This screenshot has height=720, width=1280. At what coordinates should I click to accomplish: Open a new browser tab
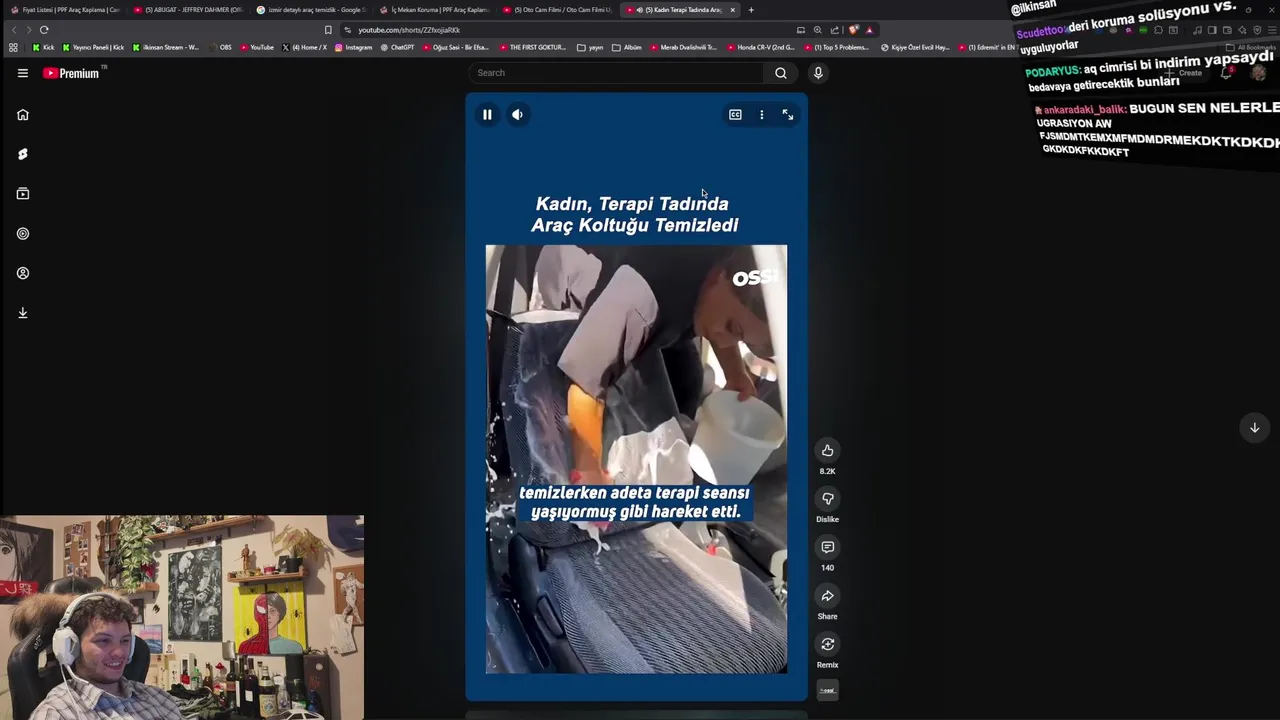tap(751, 10)
